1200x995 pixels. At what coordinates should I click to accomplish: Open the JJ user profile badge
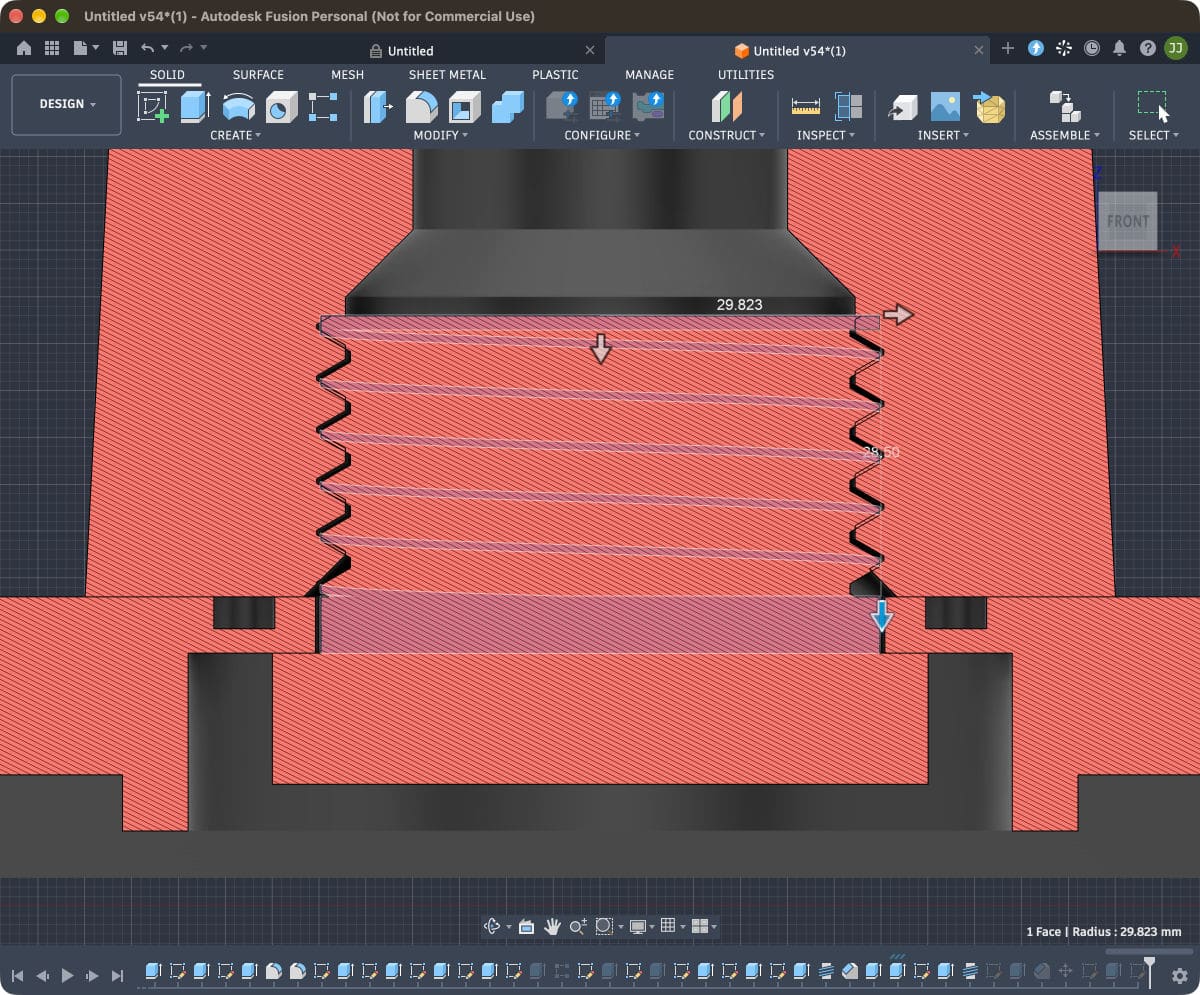tap(1176, 47)
